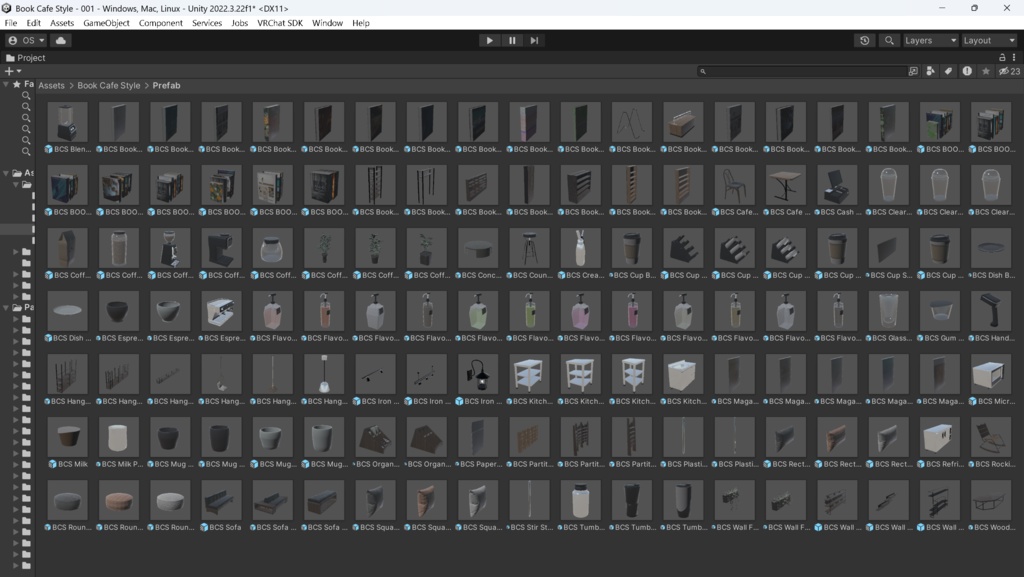
Task: Switch to the Project tab
Action: (25, 57)
